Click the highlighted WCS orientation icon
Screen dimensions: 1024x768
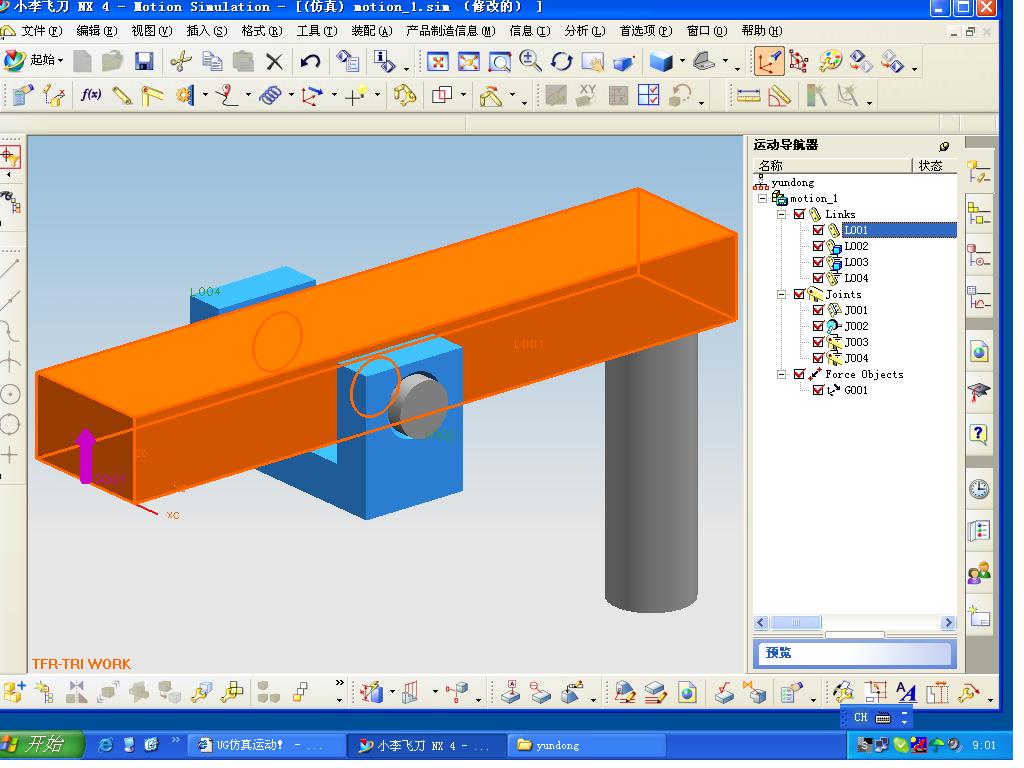click(x=769, y=61)
